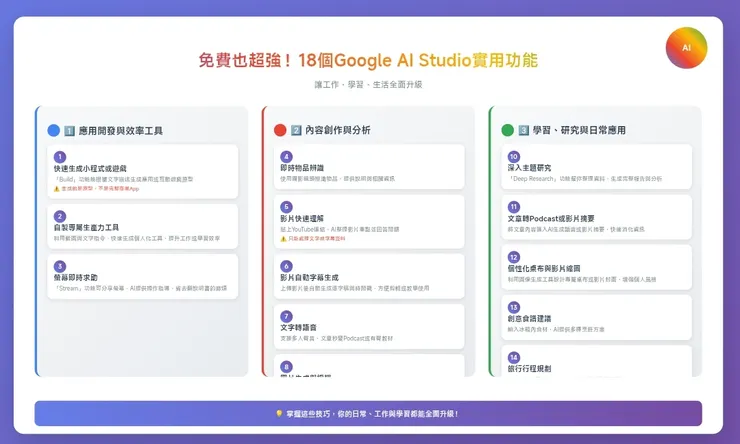Click the keycap 2 icon in the middle column header

(x=296, y=130)
